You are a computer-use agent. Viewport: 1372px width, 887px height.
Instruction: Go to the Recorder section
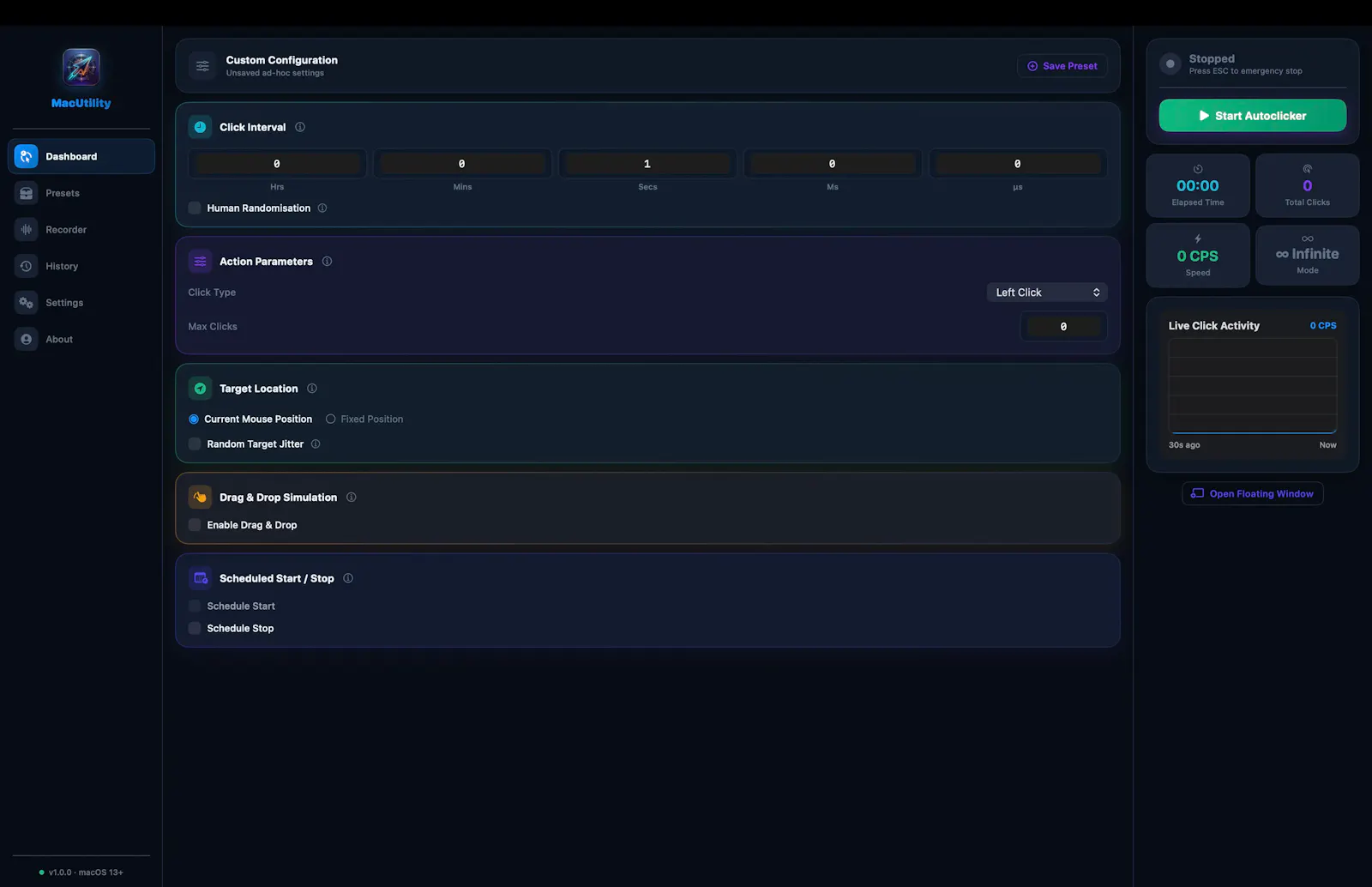pos(81,230)
